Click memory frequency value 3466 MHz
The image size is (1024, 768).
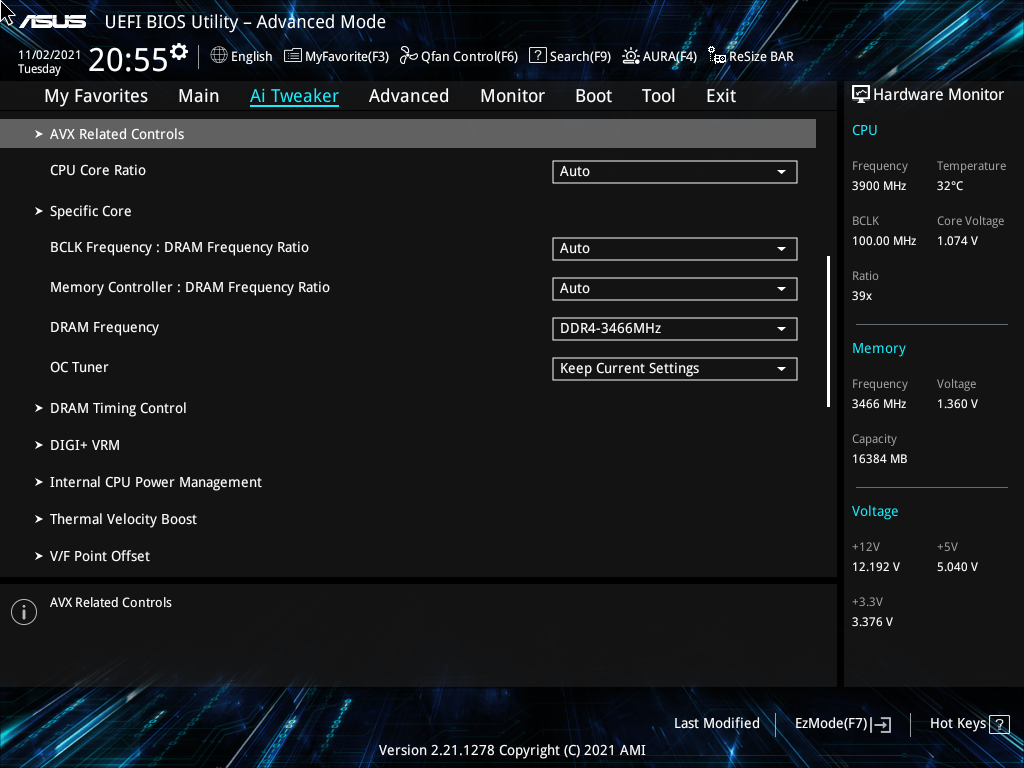(878, 404)
